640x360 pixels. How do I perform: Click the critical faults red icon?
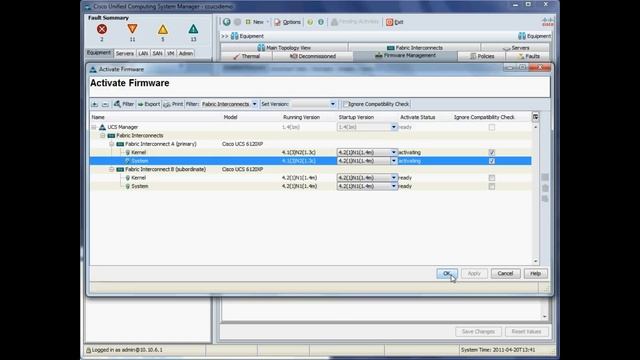(x=102, y=29)
